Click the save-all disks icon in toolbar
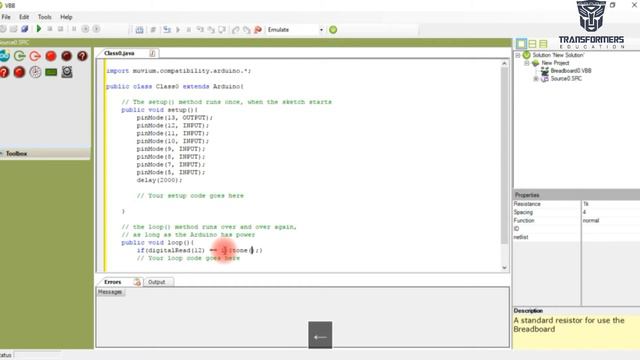640x360 pixels. click(24, 29)
